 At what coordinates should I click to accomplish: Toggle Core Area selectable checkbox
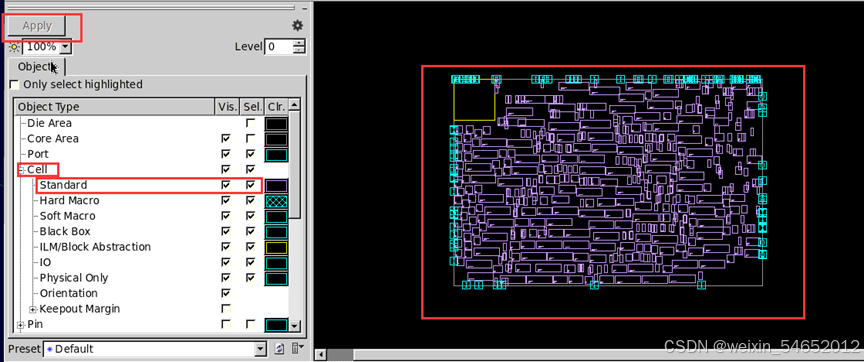tap(251, 138)
